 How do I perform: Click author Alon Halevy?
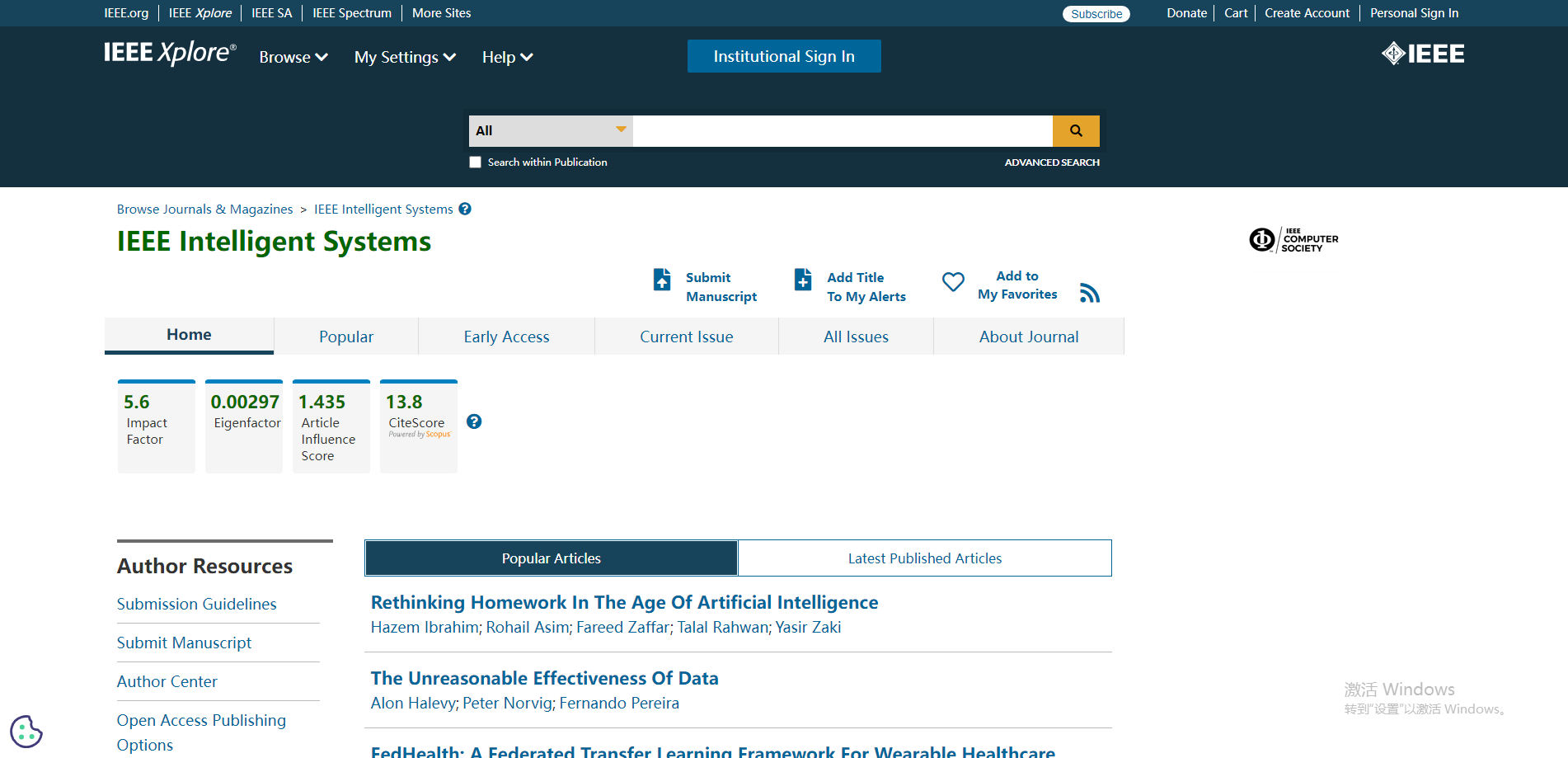413,704
